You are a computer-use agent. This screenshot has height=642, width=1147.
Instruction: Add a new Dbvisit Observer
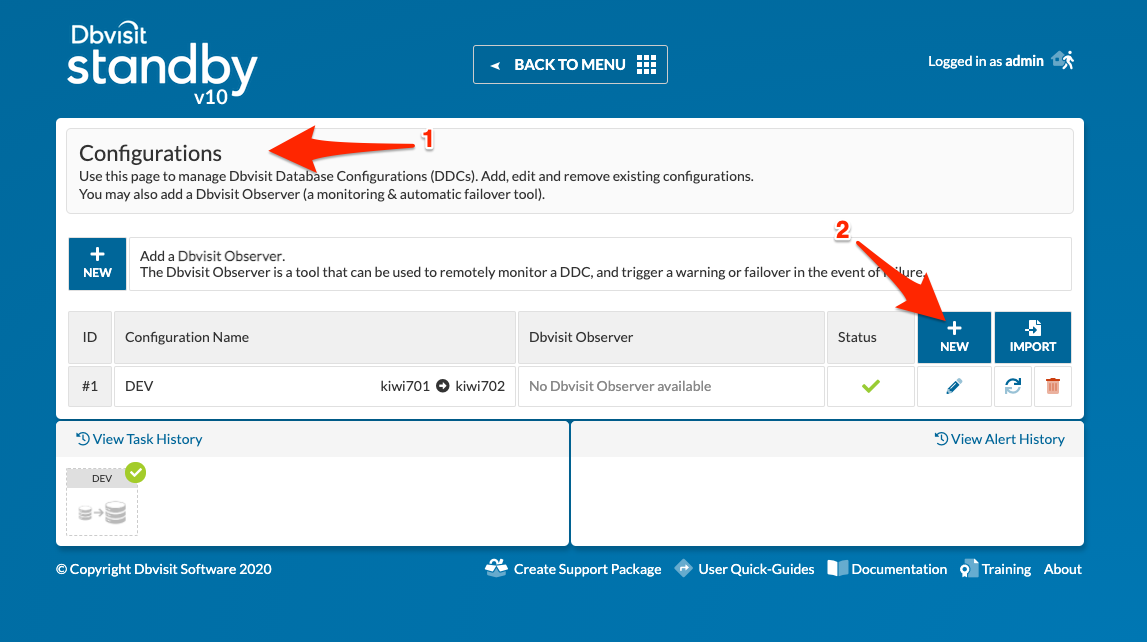(x=97, y=263)
